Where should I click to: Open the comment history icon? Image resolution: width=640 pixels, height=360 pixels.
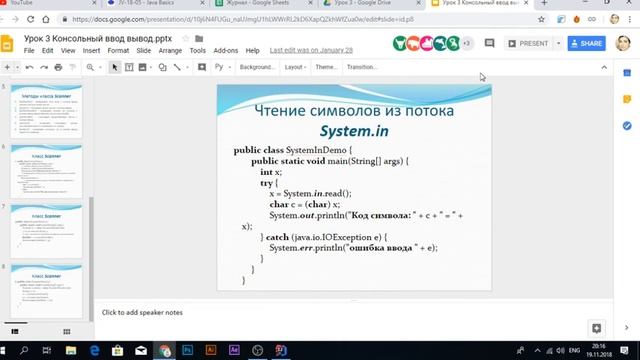tap(489, 43)
